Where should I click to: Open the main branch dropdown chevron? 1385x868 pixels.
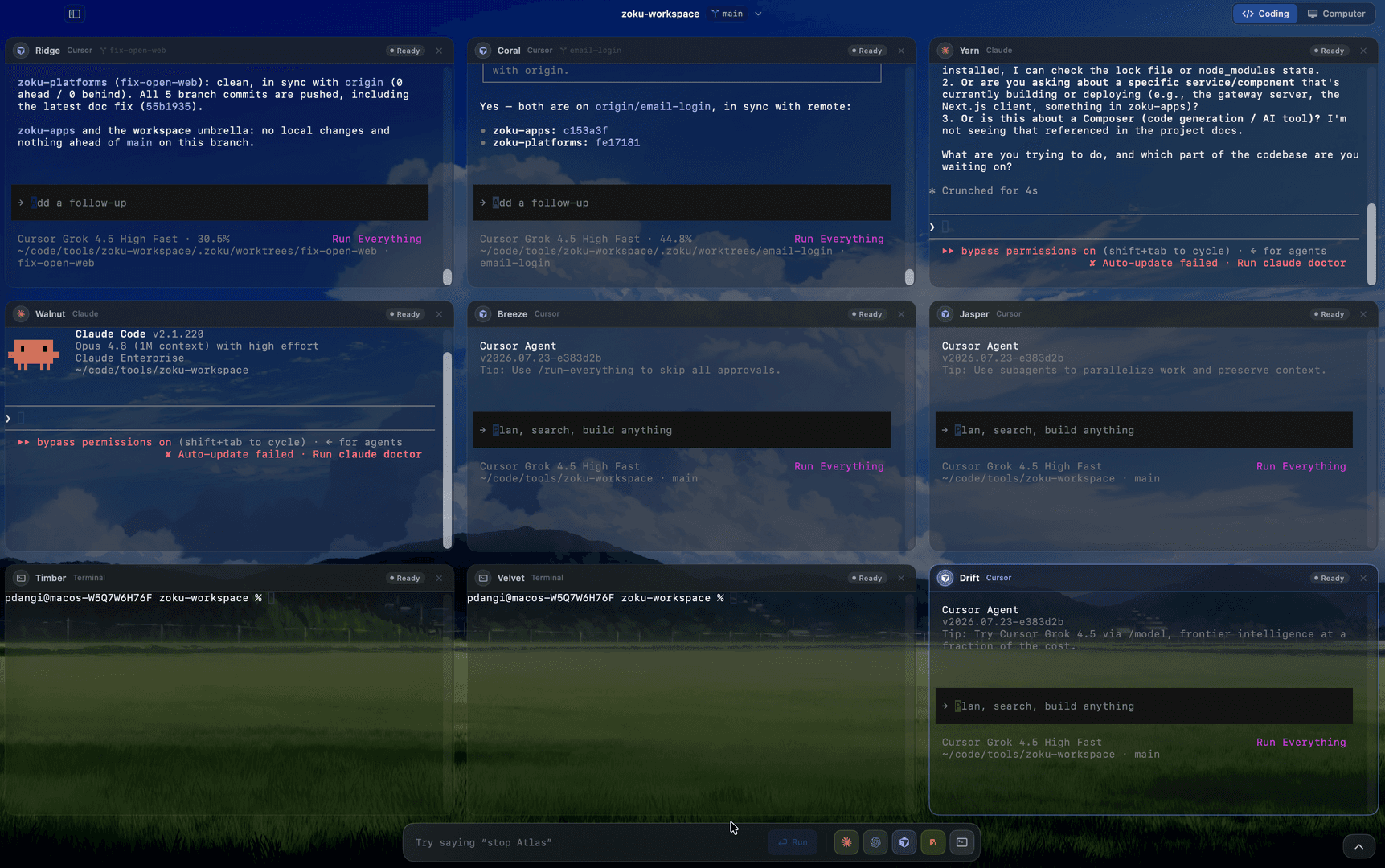click(758, 14)
